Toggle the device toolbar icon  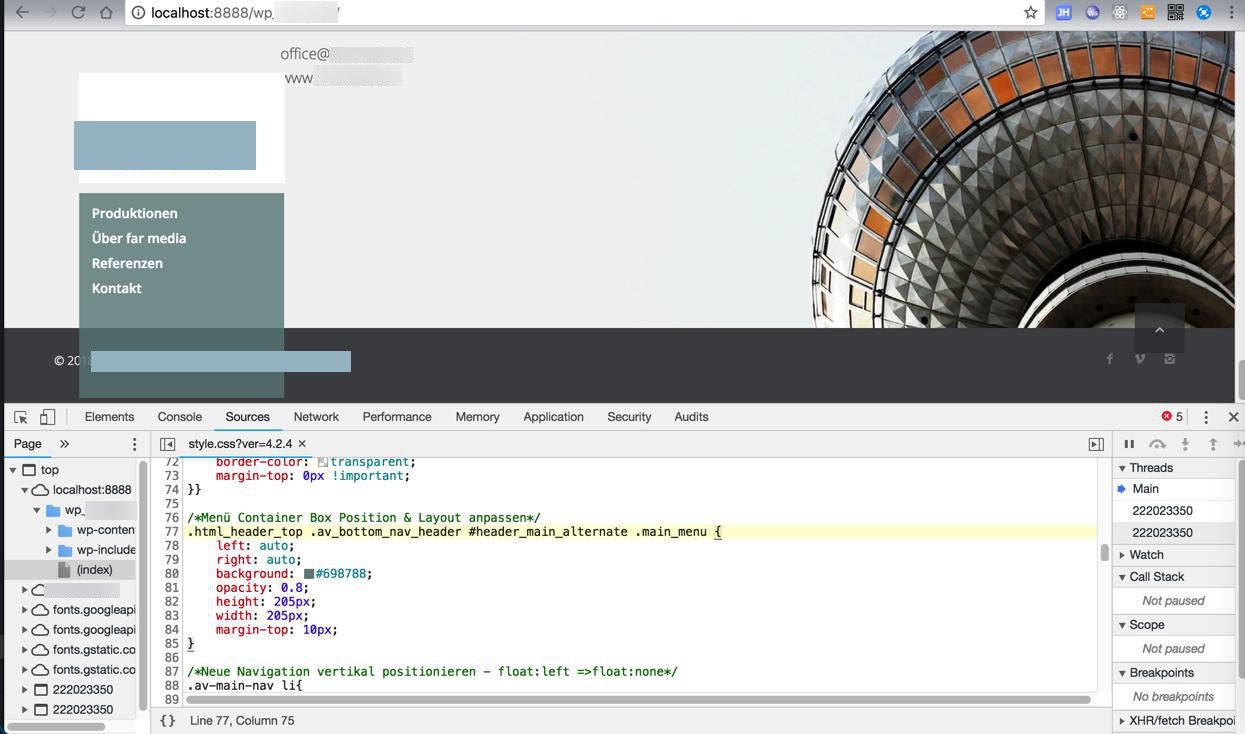click(47, 417)
